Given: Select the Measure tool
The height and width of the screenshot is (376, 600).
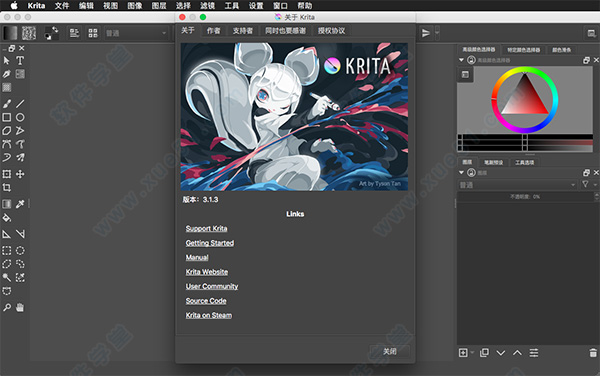Looking at the screenshot, I should point(20,234).
